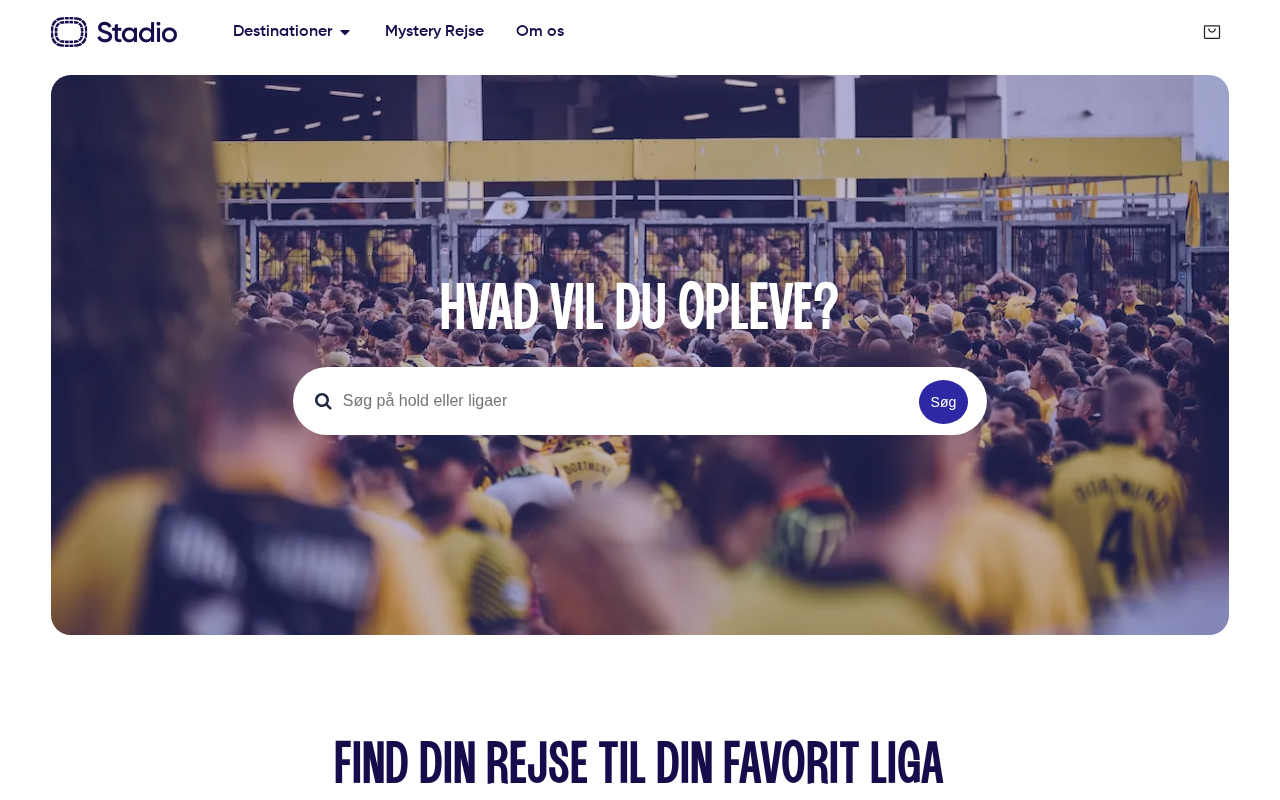Open the Om os page
The width and height of the screenshot is (1280, 800).
tap(540, 31)
